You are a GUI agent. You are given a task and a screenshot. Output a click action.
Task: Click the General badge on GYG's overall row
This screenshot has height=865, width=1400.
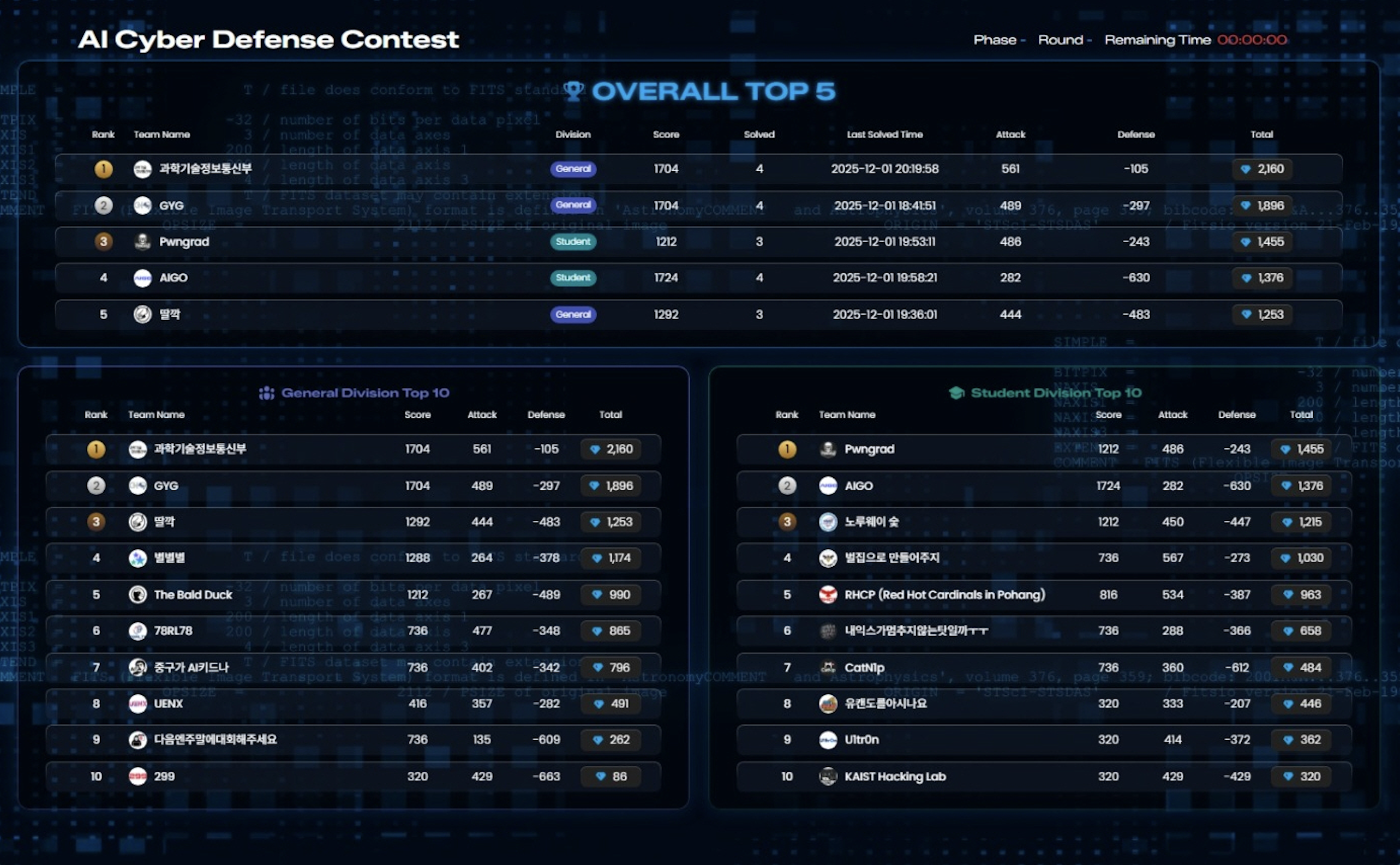(x=573, y=205)
